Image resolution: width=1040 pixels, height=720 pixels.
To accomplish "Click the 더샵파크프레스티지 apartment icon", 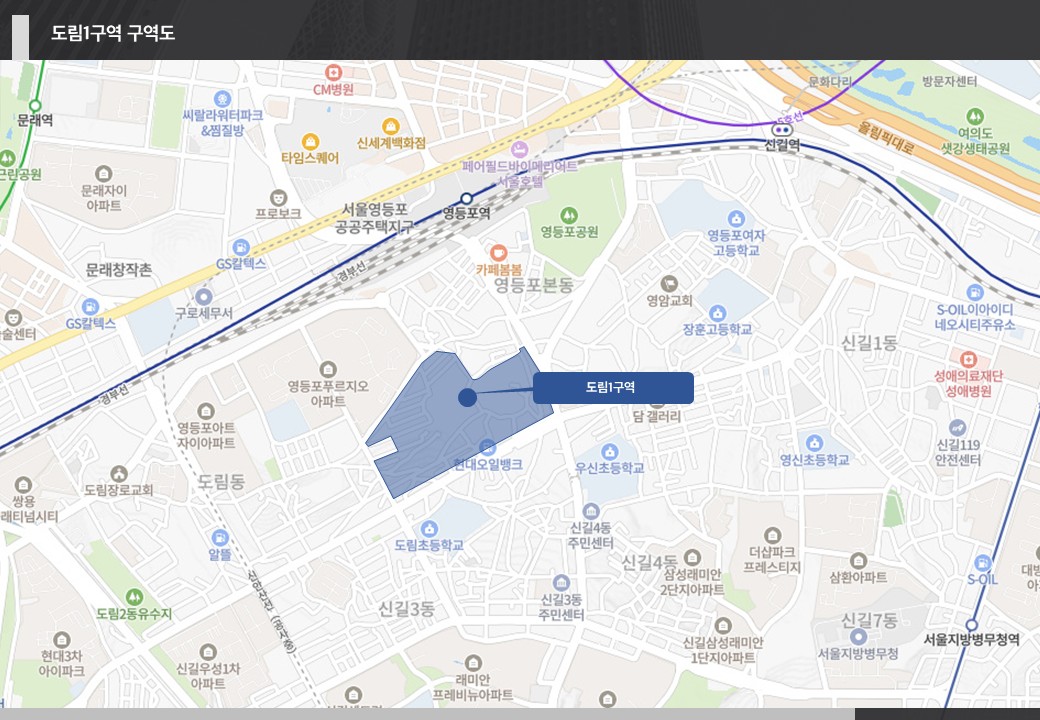I will click(x=772, y=535).
